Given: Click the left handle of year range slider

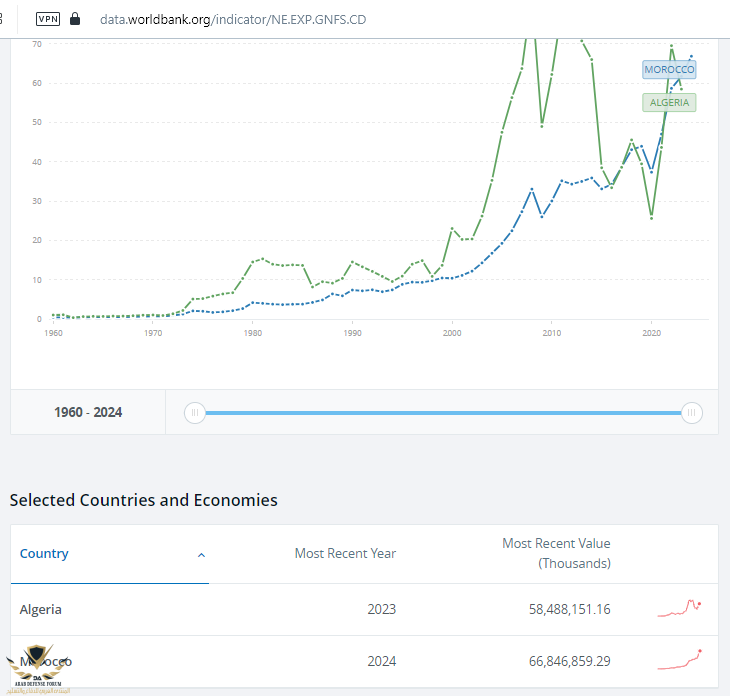Looking at the screenshot, I should [196, 412].
